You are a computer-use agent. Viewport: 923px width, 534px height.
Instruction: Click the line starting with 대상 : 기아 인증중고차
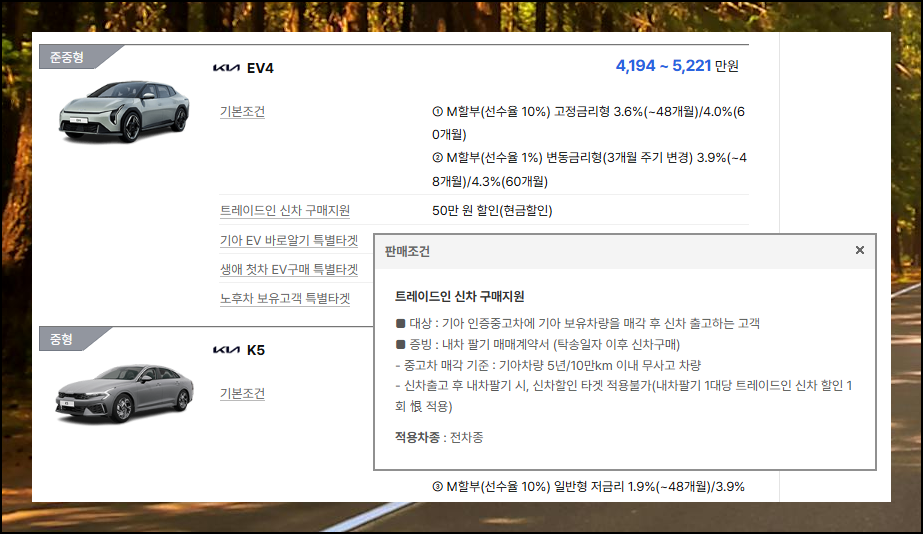pyautogui.click(x=577, y=323)
